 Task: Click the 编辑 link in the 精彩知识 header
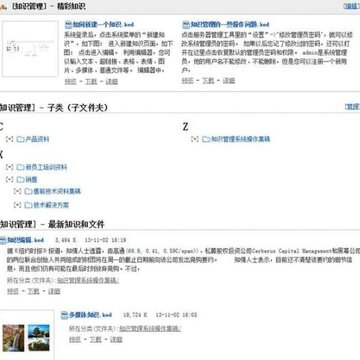tap(352, 6)
